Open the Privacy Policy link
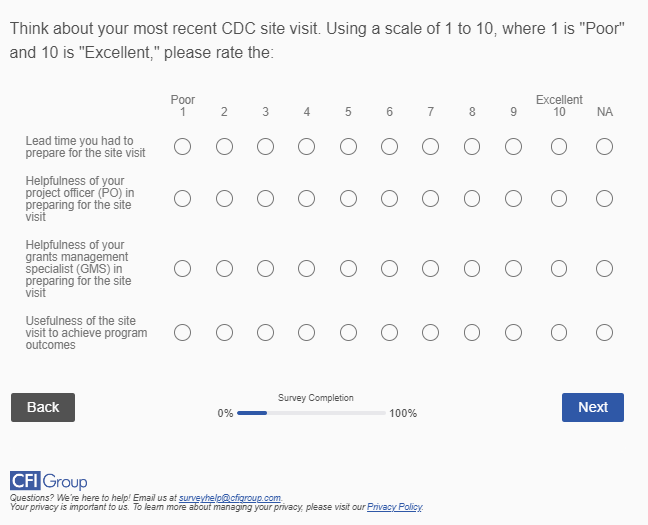Viewport: 648px width, 525px height. pyautogui.click(x=394, y=507)
